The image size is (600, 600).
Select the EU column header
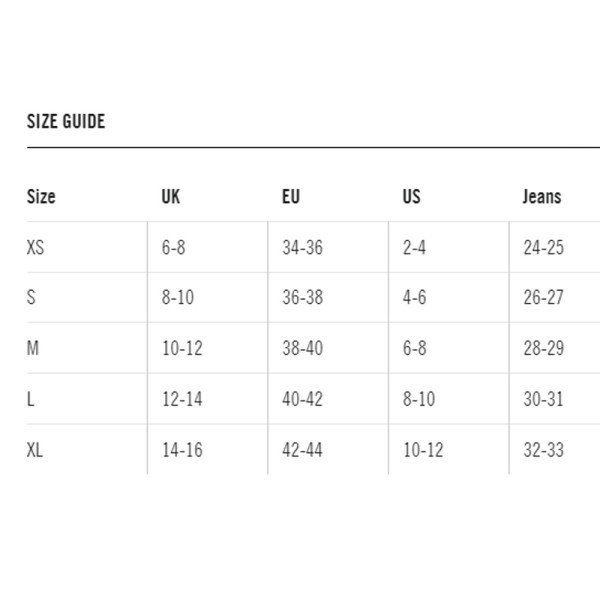tap(291, 197)
